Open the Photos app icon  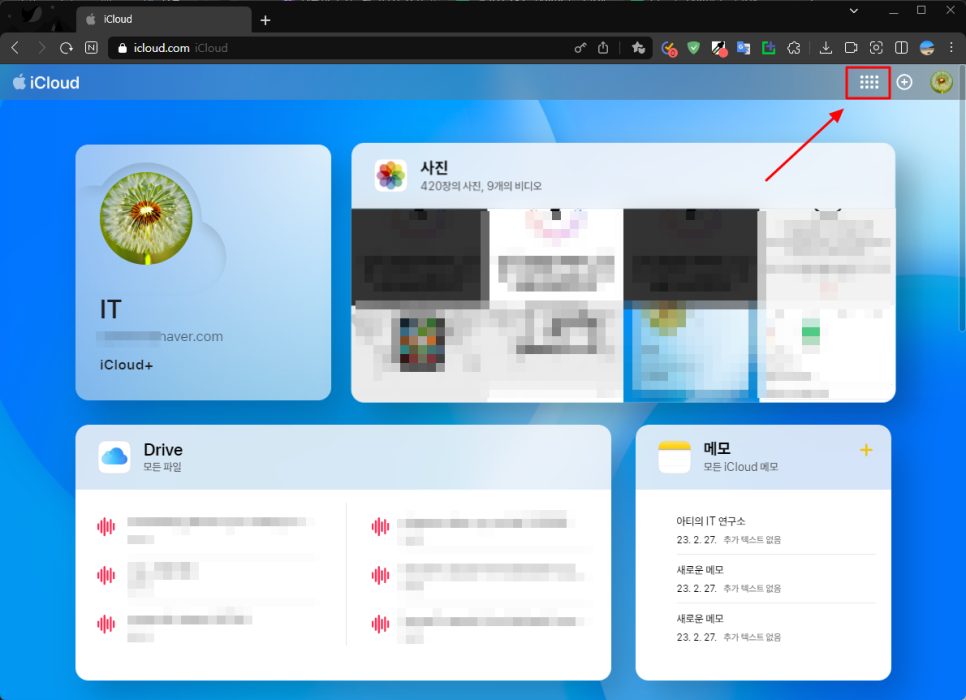pos(391,176)
